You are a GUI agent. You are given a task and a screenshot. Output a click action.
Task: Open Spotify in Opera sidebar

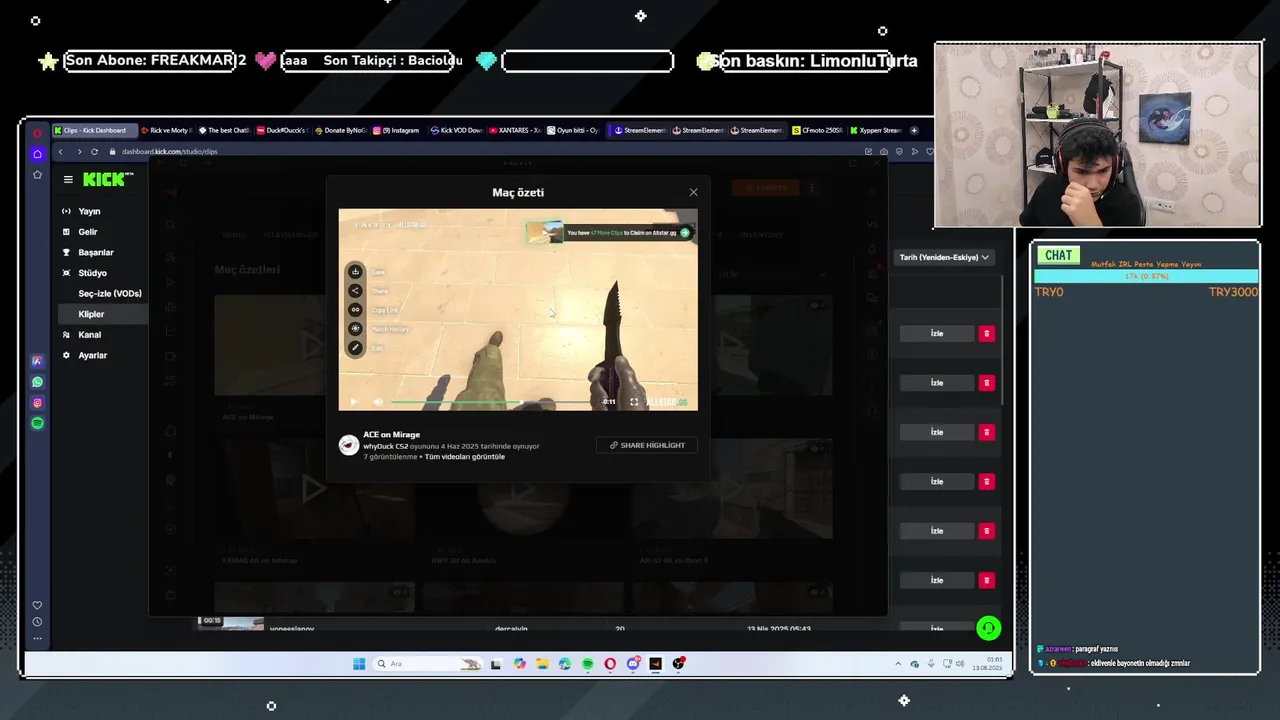[37, 423]
